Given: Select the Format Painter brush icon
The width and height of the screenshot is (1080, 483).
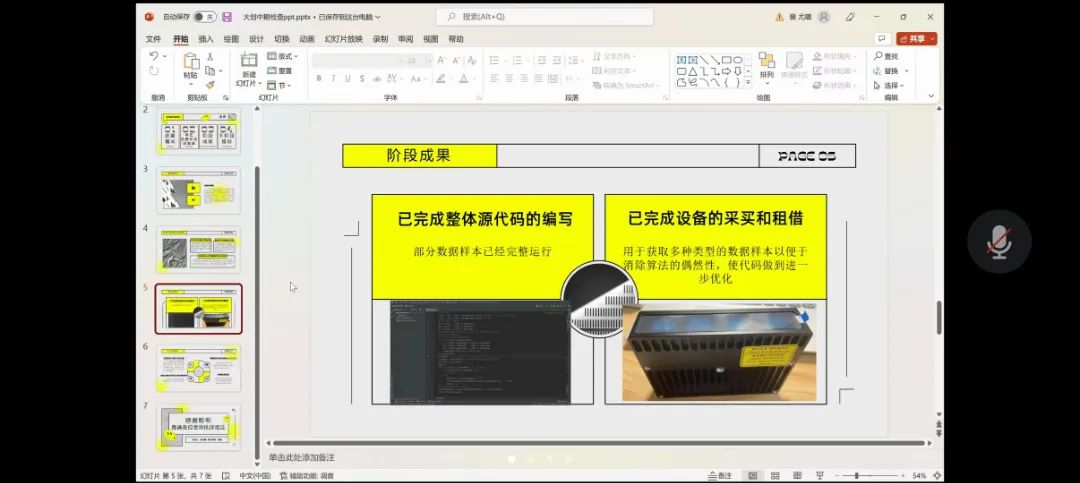Looking at the screenshot, I should pos(210,85).
